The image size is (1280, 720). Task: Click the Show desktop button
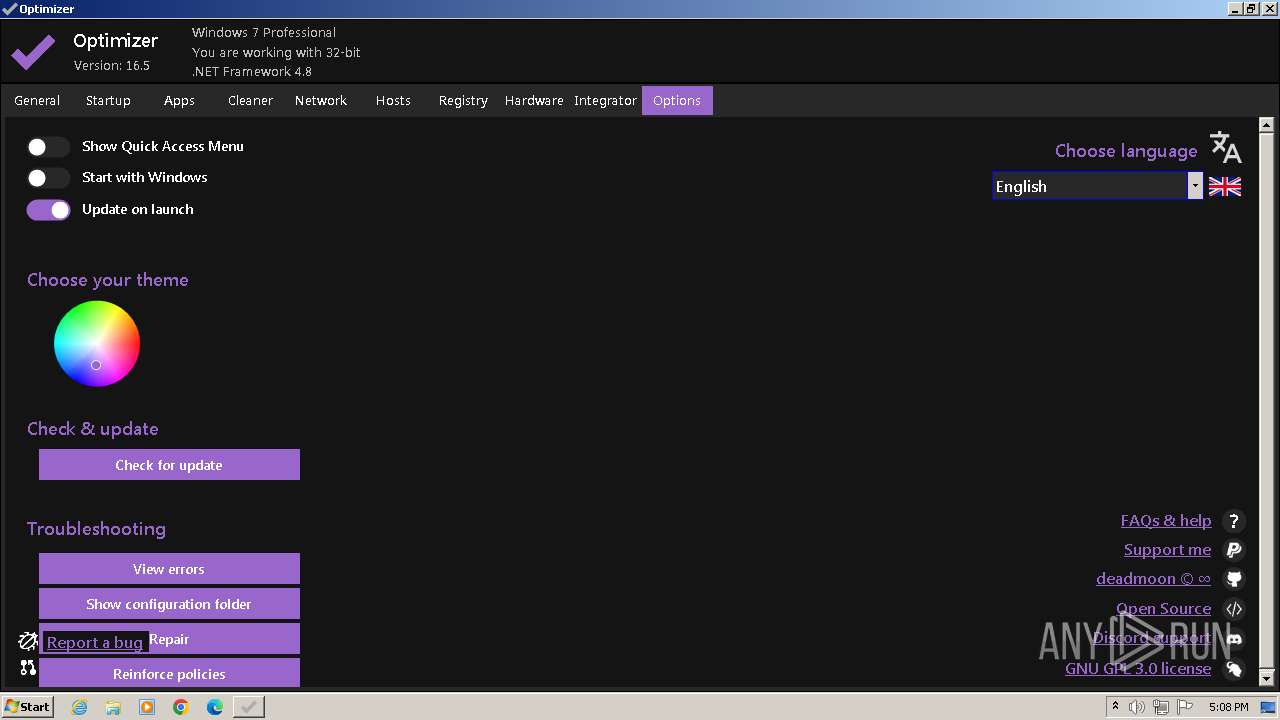1269,707
